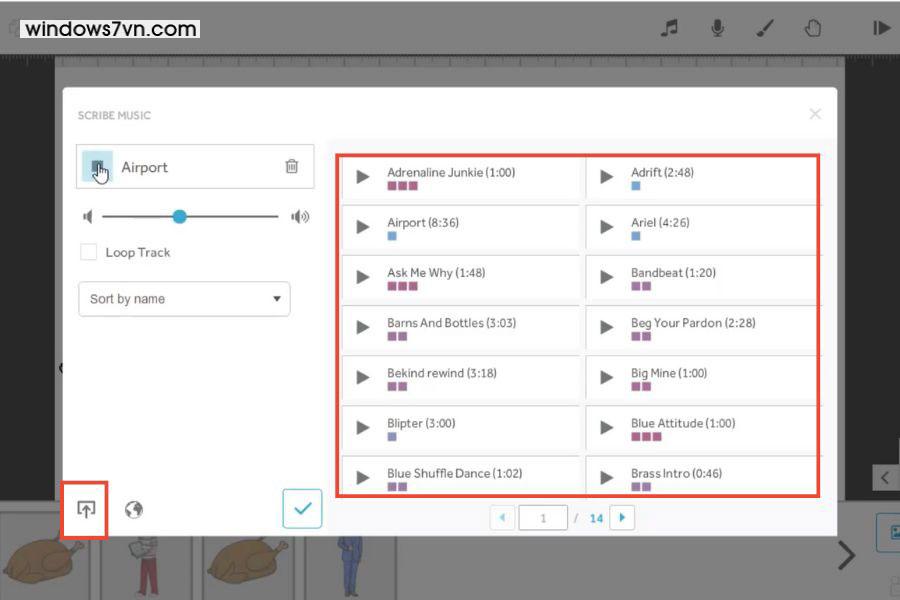Stop the currently playing Airport track
Screen dimensions: 900x600
click(x=97, y=167)
